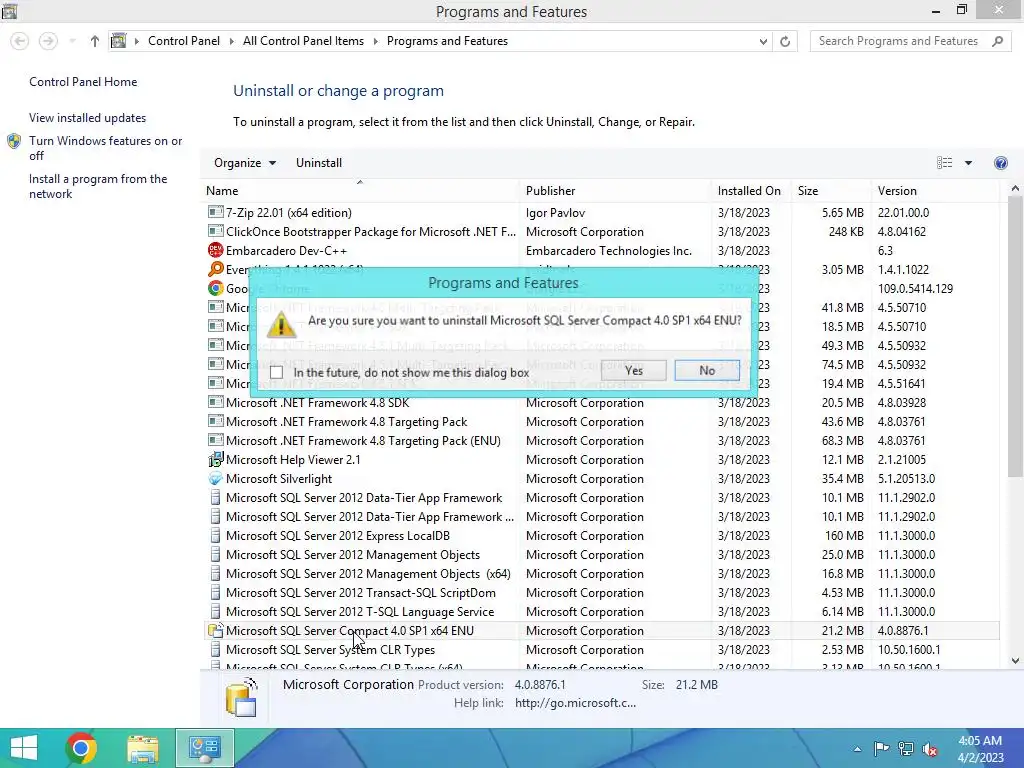Click the warning icon in the dialog

pyautogui.click(x=281, y=325)
